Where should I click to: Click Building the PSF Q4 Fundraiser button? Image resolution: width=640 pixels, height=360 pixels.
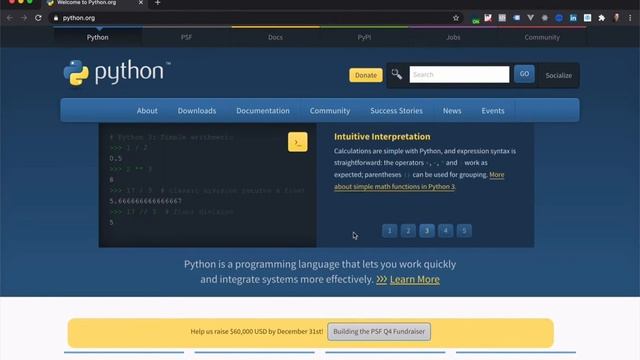click(379, 331)
